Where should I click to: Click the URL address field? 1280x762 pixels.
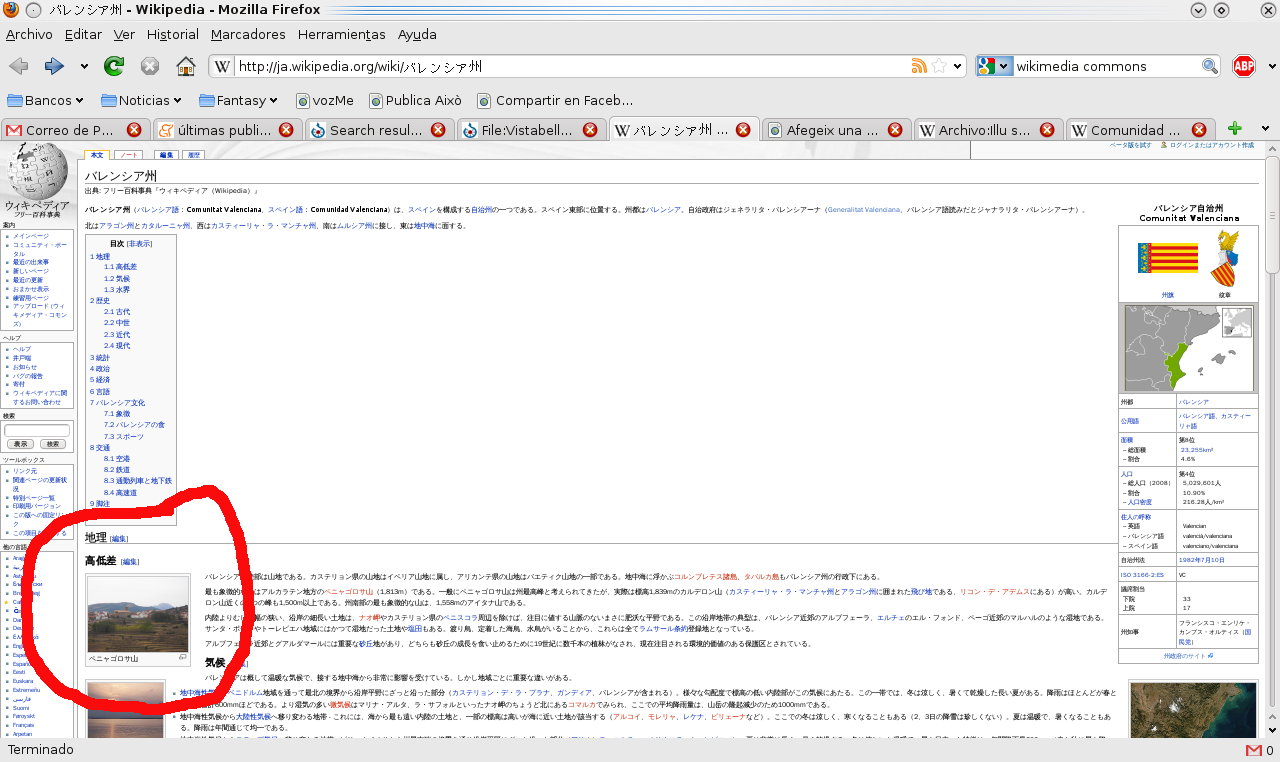570,66
